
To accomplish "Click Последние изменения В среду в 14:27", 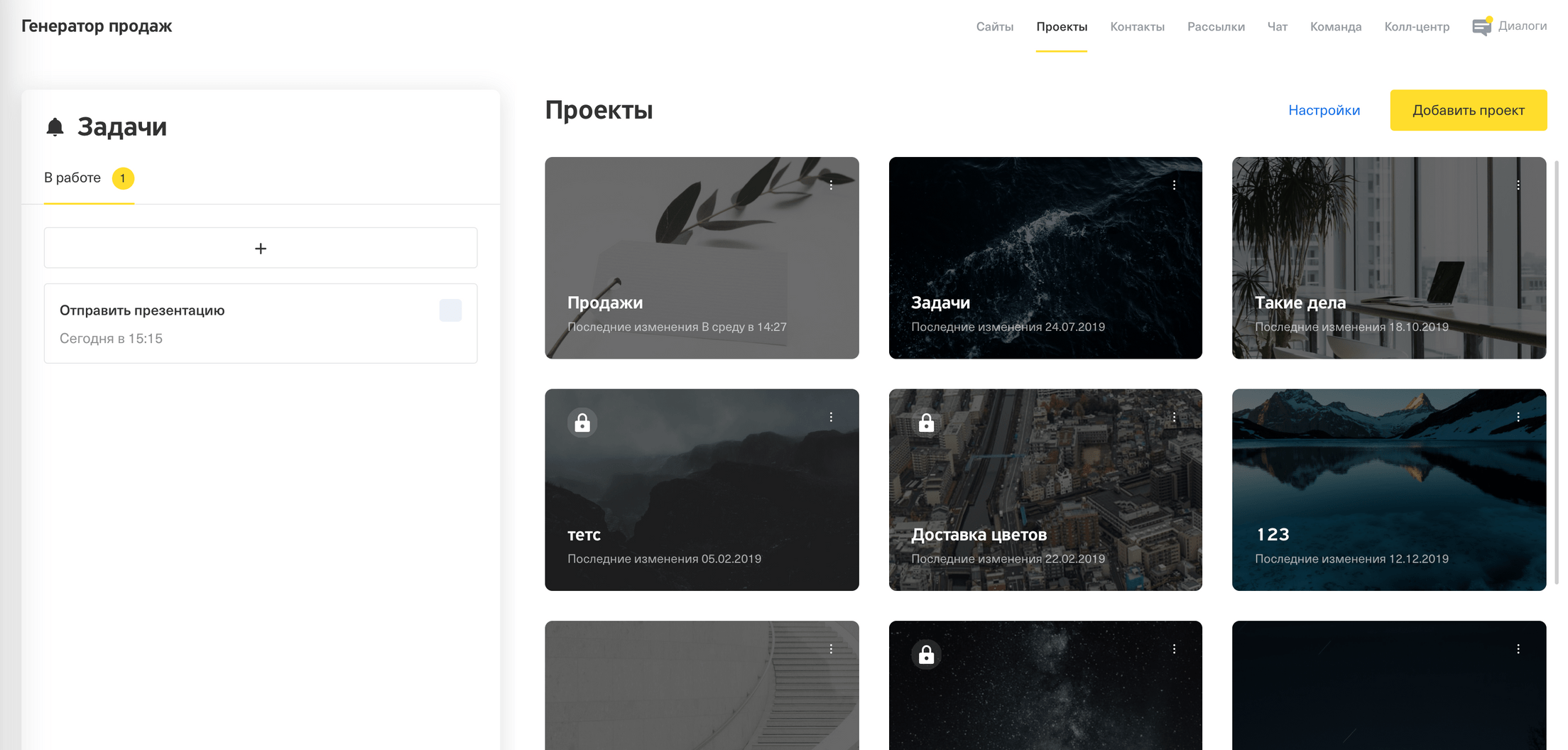I will [x=677, y=327].
